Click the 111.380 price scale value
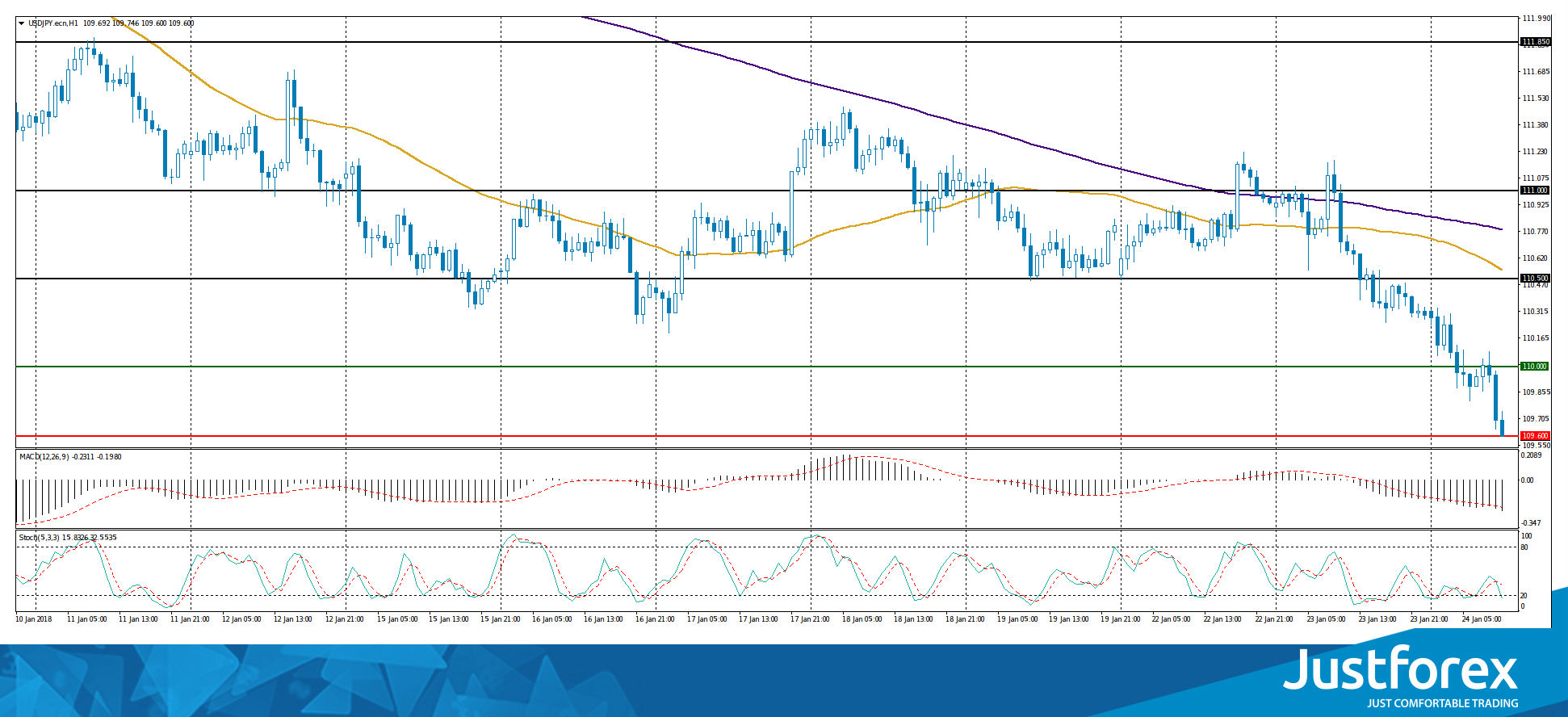This screenshot has width=1568, height=717. (1536, 125)
